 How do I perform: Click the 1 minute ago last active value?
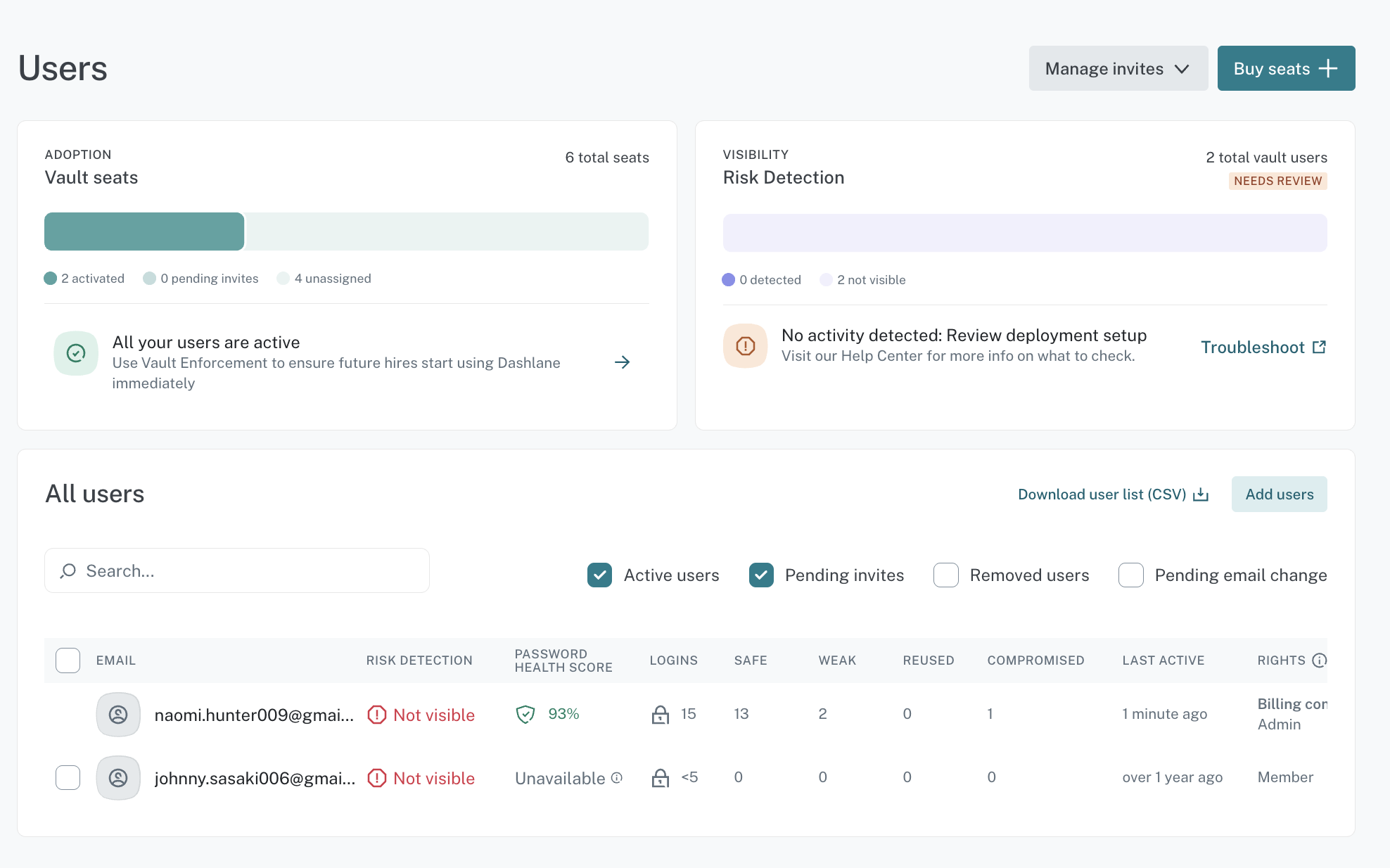click(x=1164, y=714)
